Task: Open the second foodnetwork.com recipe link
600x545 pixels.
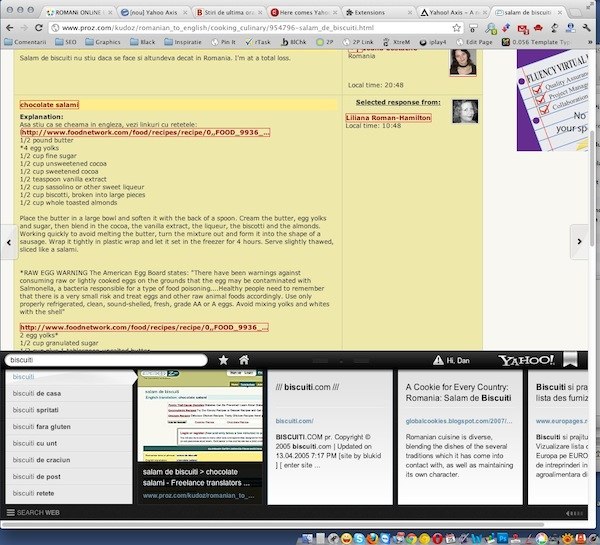Action: pos(144,328)
